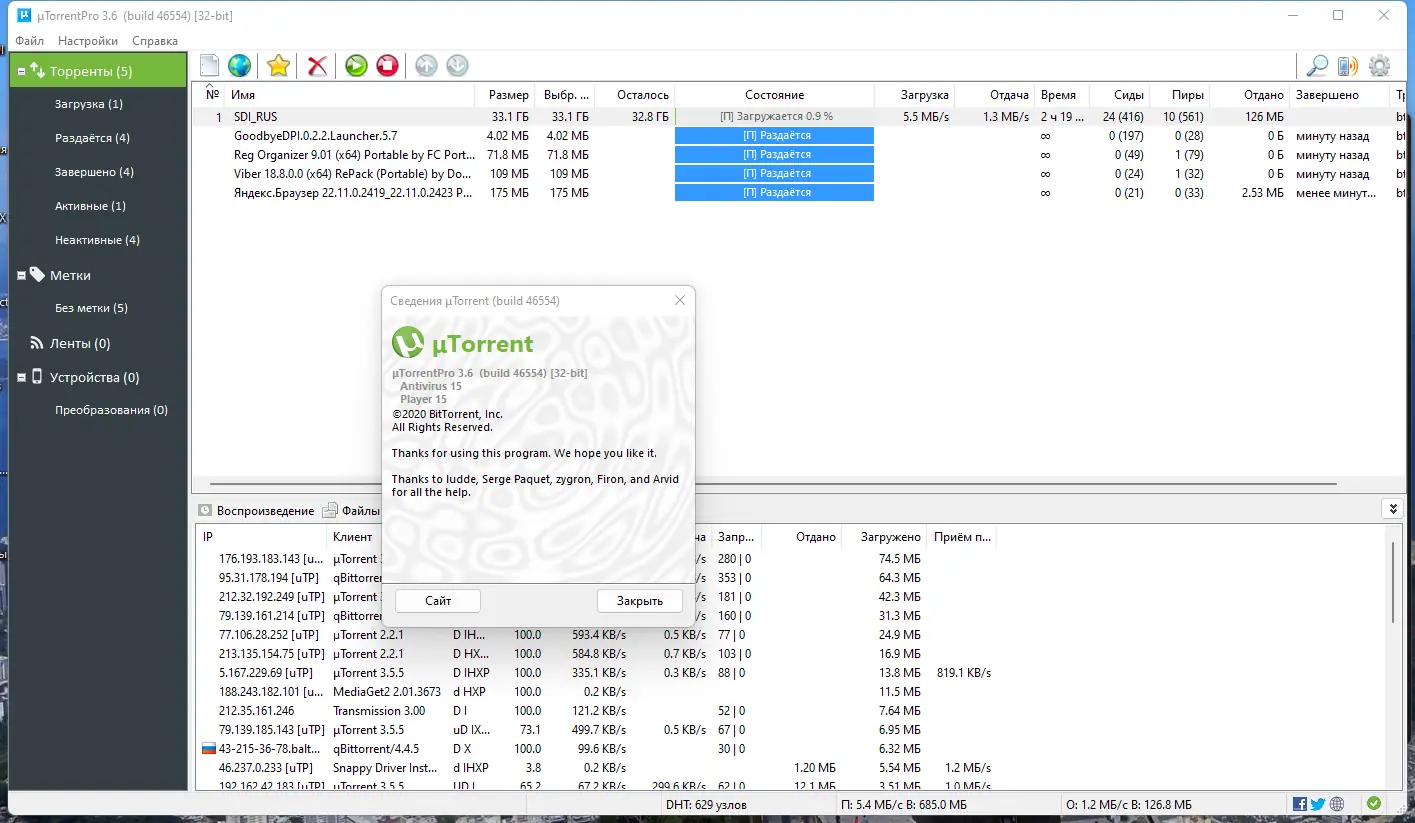Image resolution: width=1415 pixels, height=823 pixels.
Task: Click the green checkmark in status bar
Action: point(1374,802)
